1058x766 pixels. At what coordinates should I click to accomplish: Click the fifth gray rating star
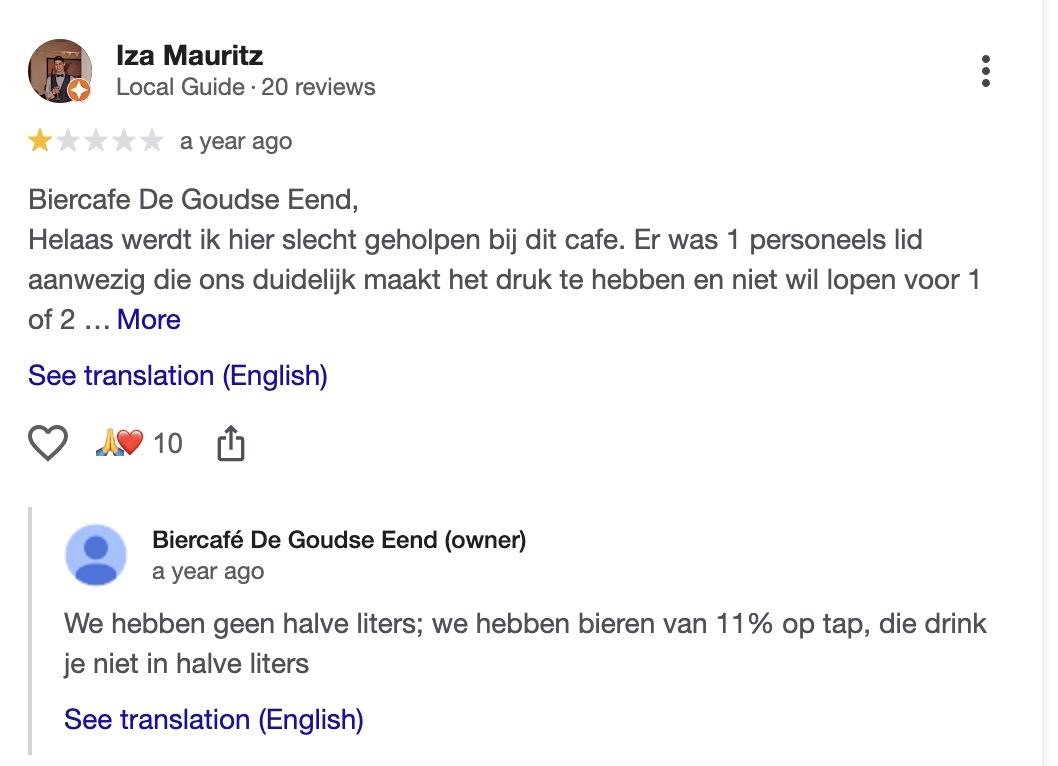coord(152,141)
